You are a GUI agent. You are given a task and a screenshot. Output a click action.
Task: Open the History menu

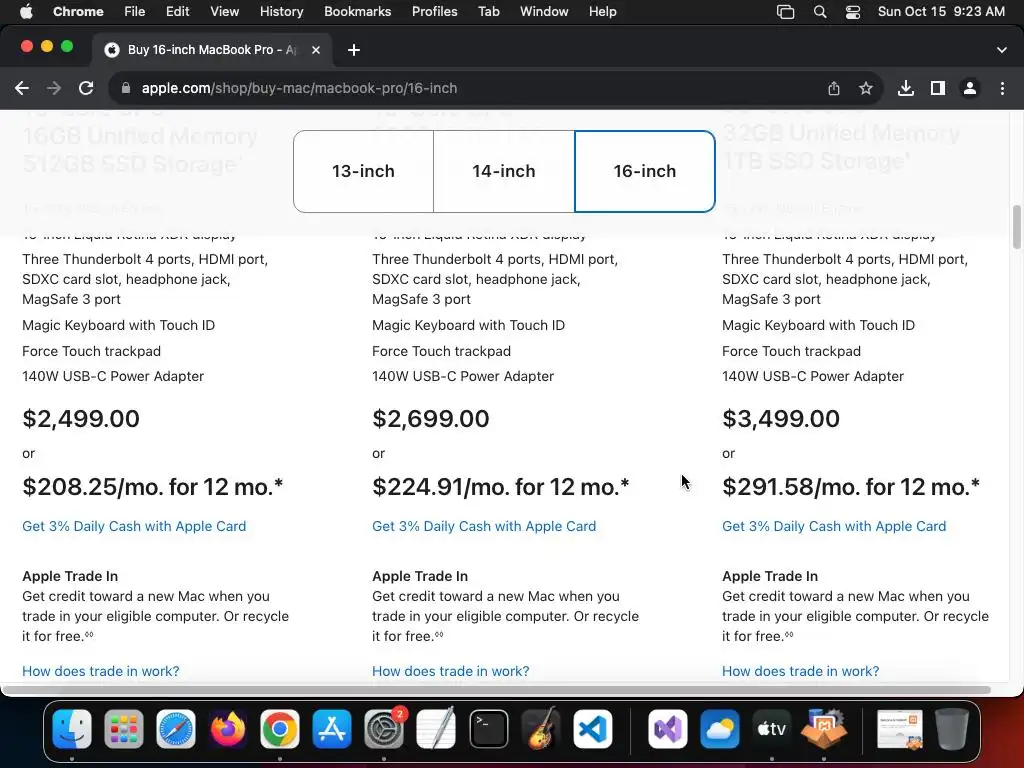281,11
